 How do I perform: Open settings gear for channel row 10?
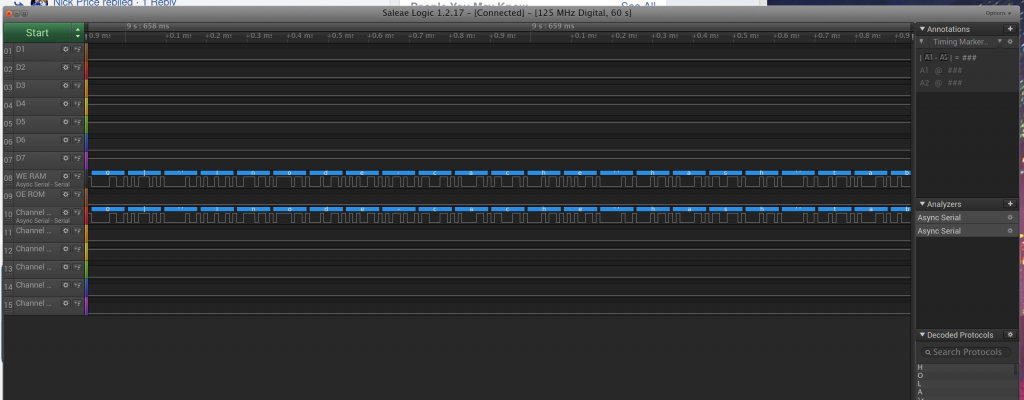65,213
